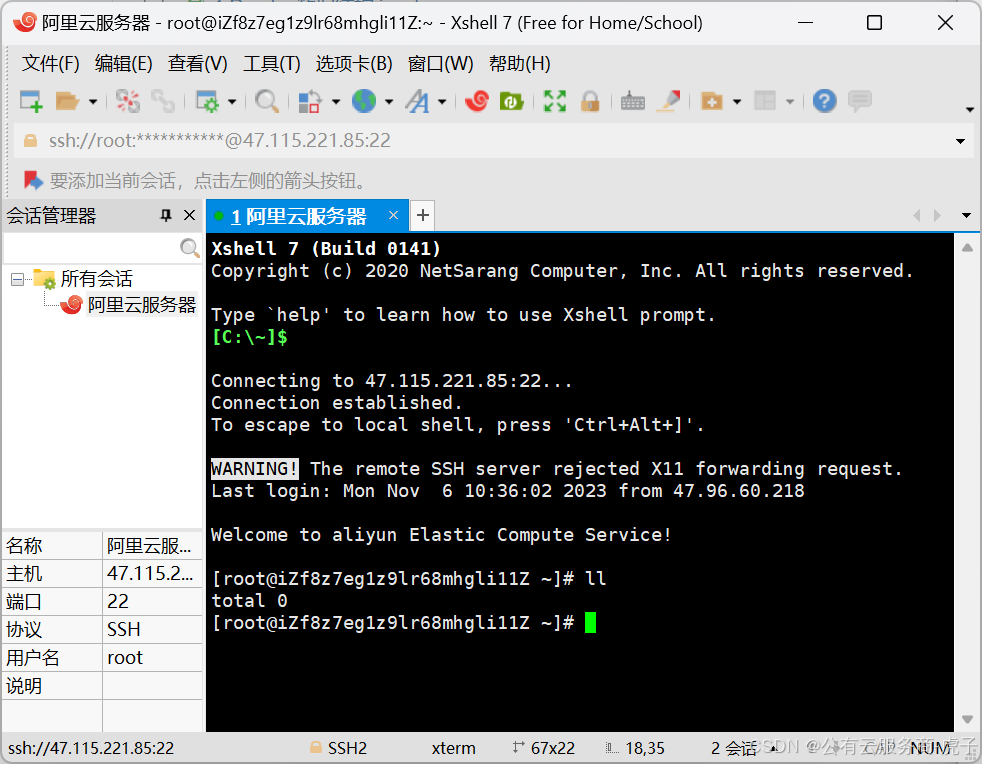Click the 协议 value SSH

(x=152, y=629)
